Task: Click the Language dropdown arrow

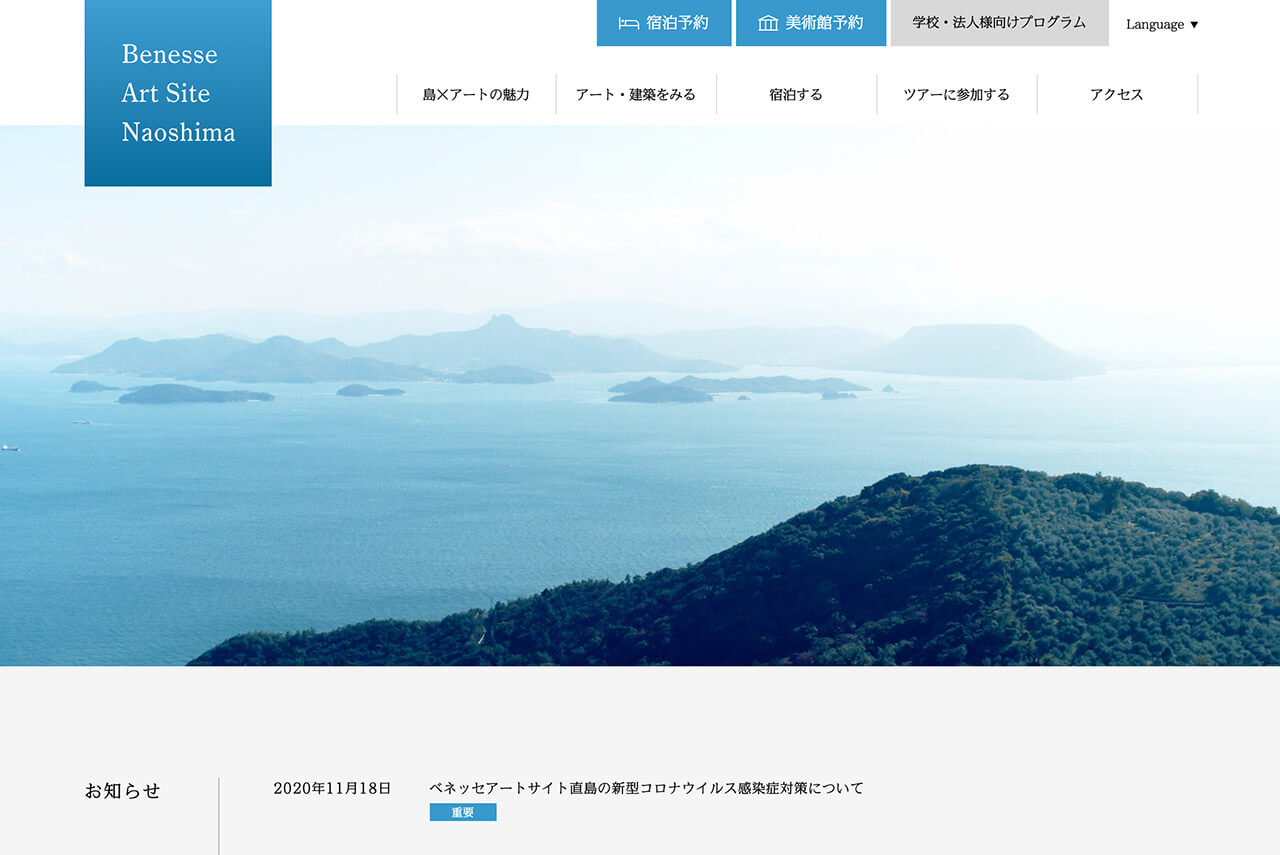Action: (x=1194, y=25)
